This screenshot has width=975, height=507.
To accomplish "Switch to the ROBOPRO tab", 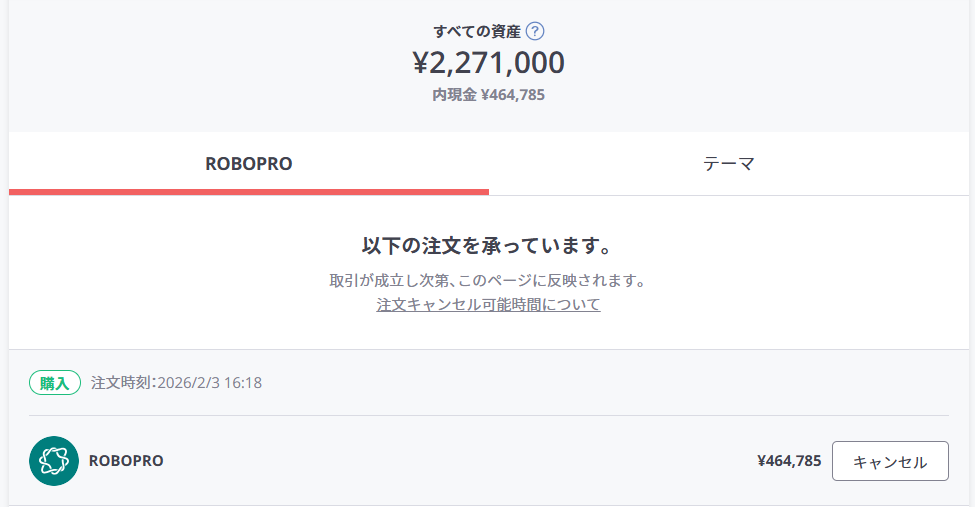I will click(249, 163).
